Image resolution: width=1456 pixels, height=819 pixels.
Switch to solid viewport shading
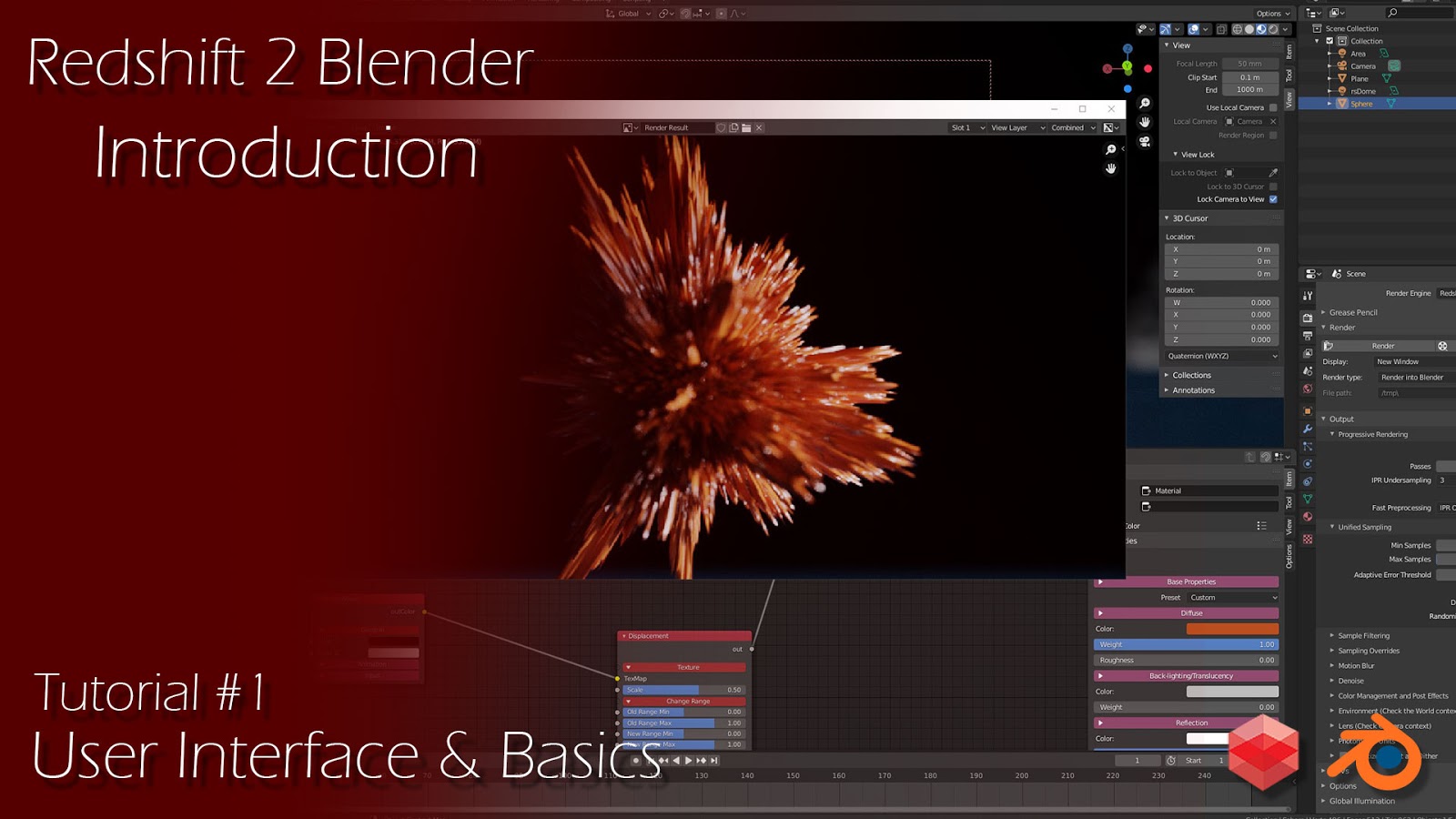(1249, 29)
